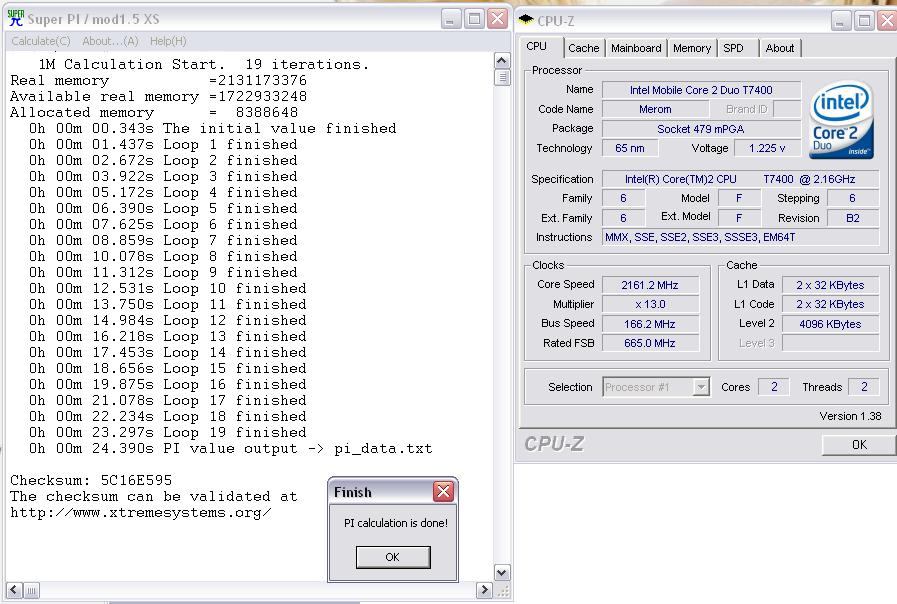Click Super PI scrollbar up arrow
The height and width of the screenshot is (604, 897).
point(502,60)
